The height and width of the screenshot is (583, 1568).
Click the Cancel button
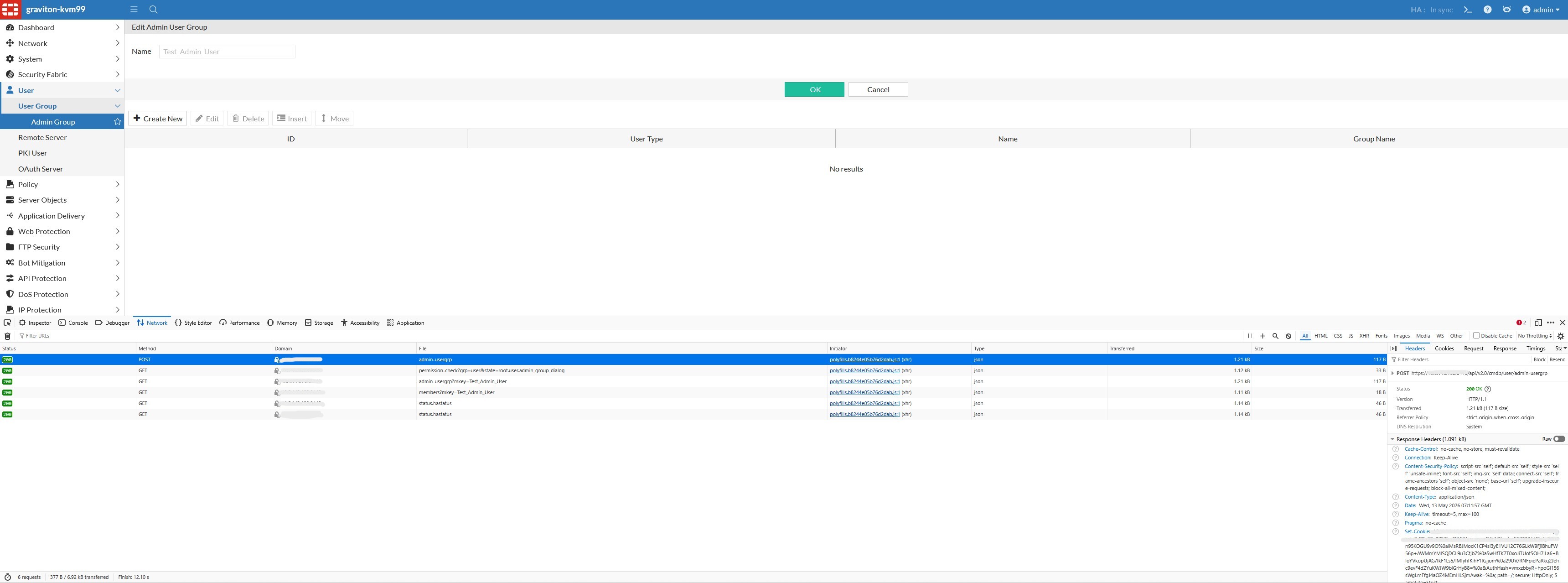(x=878, y=89)
